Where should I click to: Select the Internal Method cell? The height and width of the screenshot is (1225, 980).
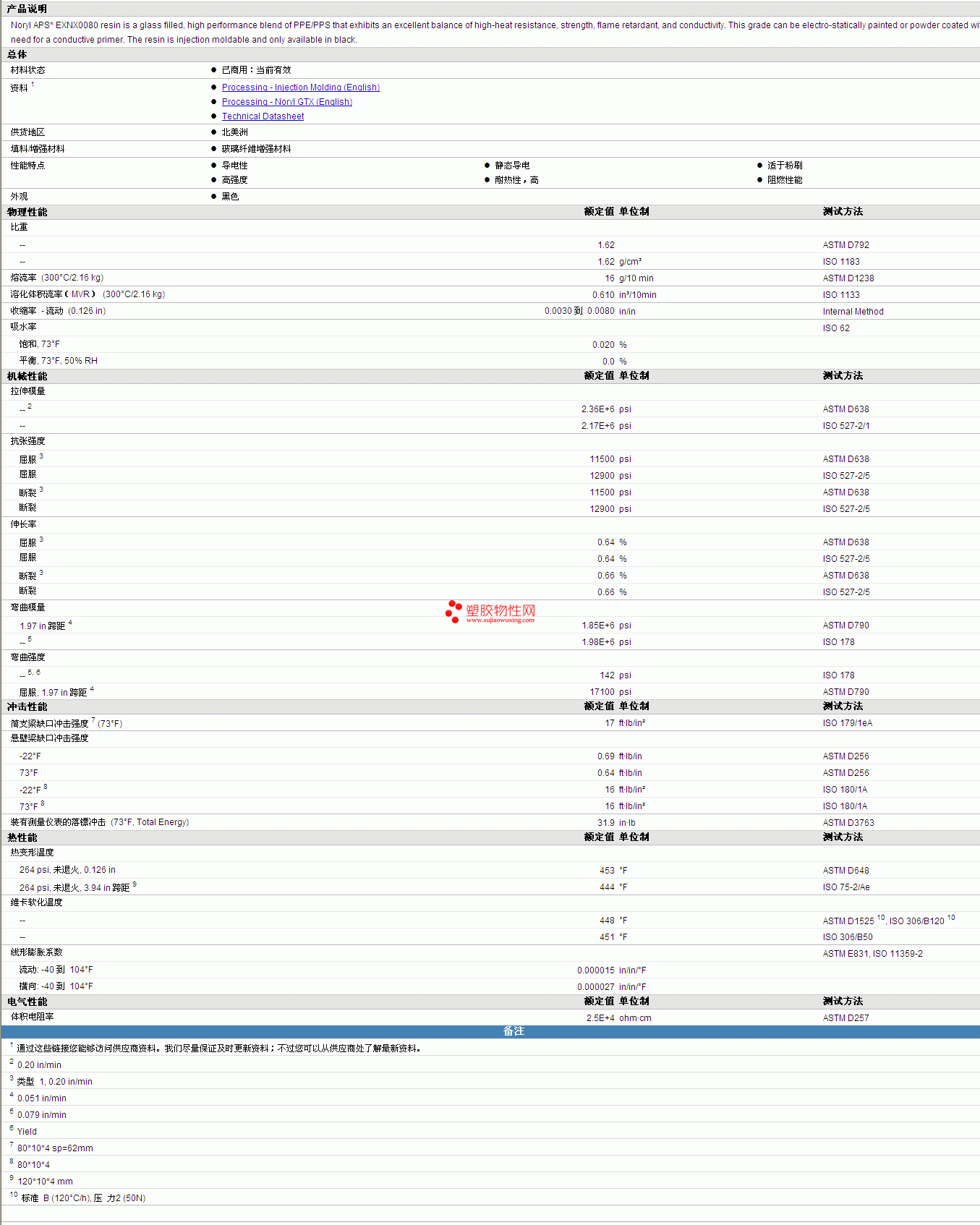pyautogui.click(x=853, y=312)
